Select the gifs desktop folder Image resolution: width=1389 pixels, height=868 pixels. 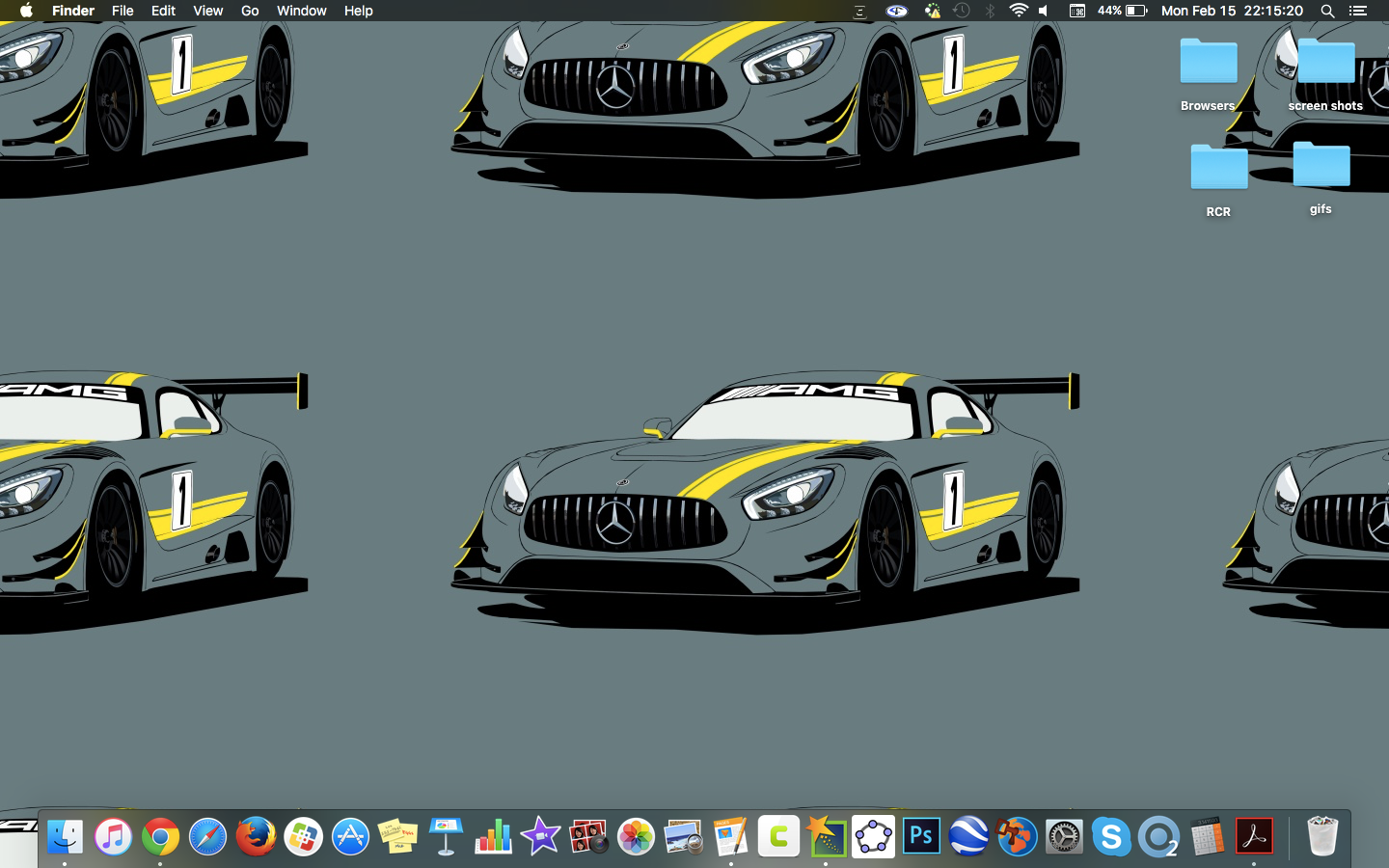[x=1321, y=178]
